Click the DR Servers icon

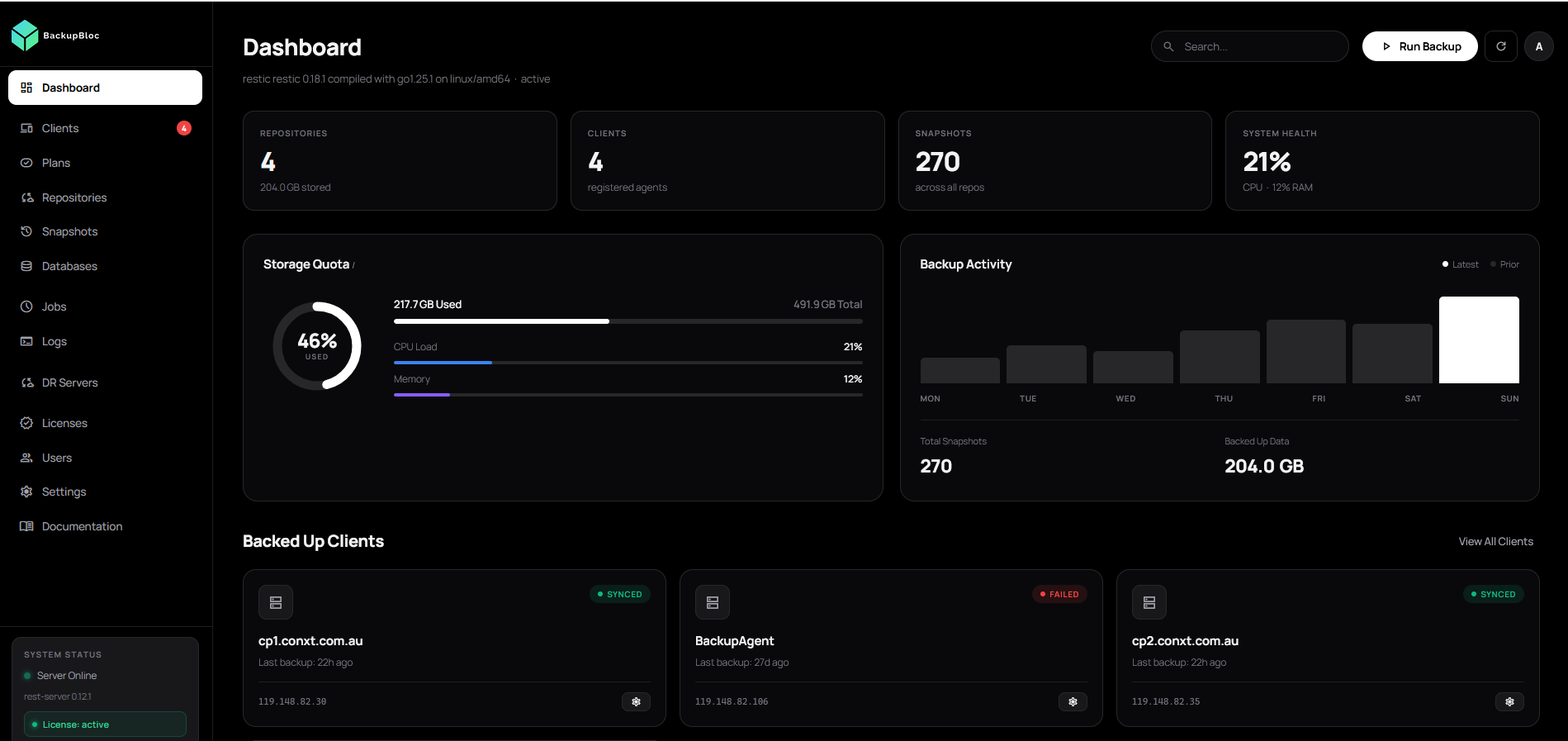tap(26, 382)
